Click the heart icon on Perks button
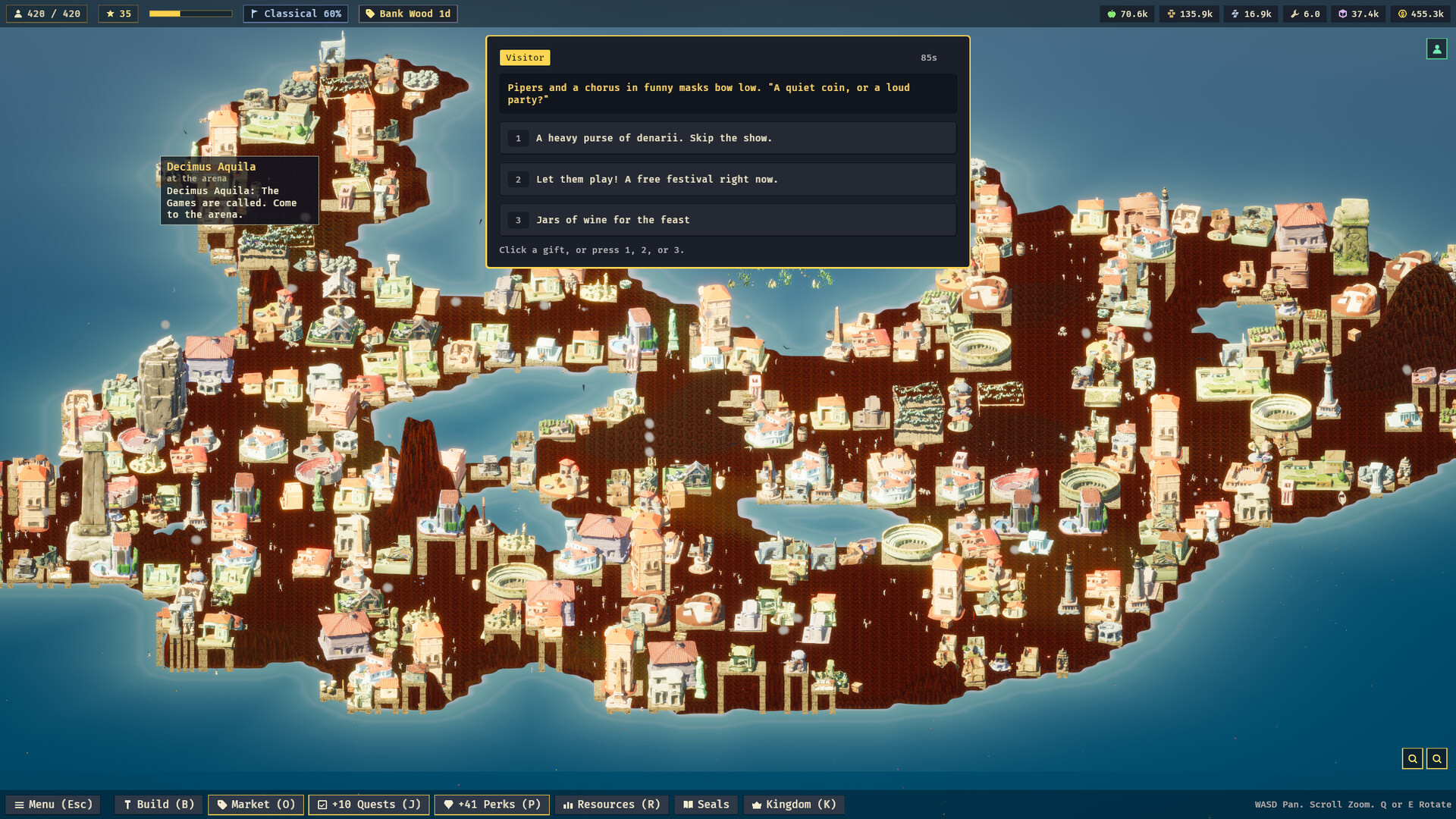This screenshot has width=1456, height=819. (448, 805)
